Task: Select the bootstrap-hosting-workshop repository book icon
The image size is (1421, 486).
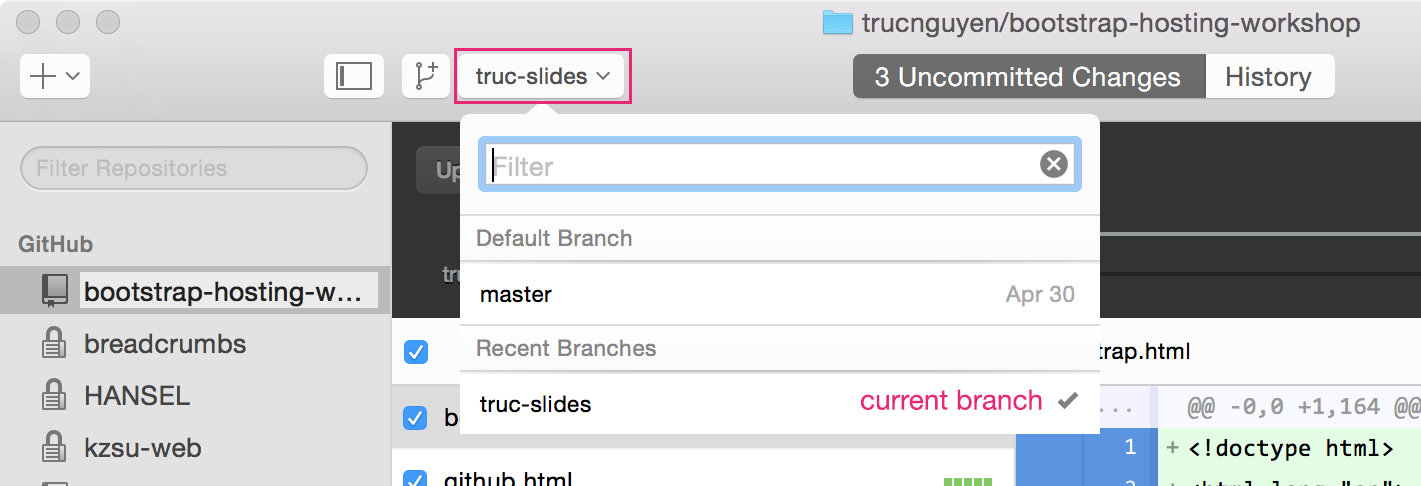Action: click(x=54, y=291)
